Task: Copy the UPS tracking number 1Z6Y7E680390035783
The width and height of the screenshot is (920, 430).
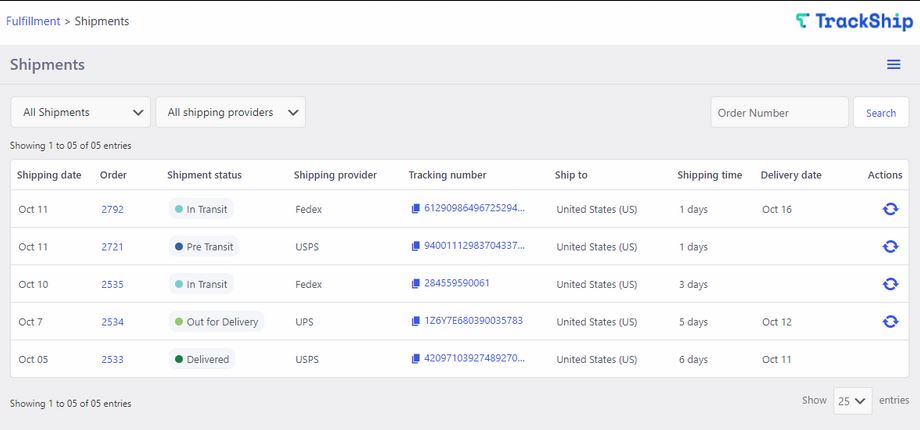Action: click(x=415, y=321)
